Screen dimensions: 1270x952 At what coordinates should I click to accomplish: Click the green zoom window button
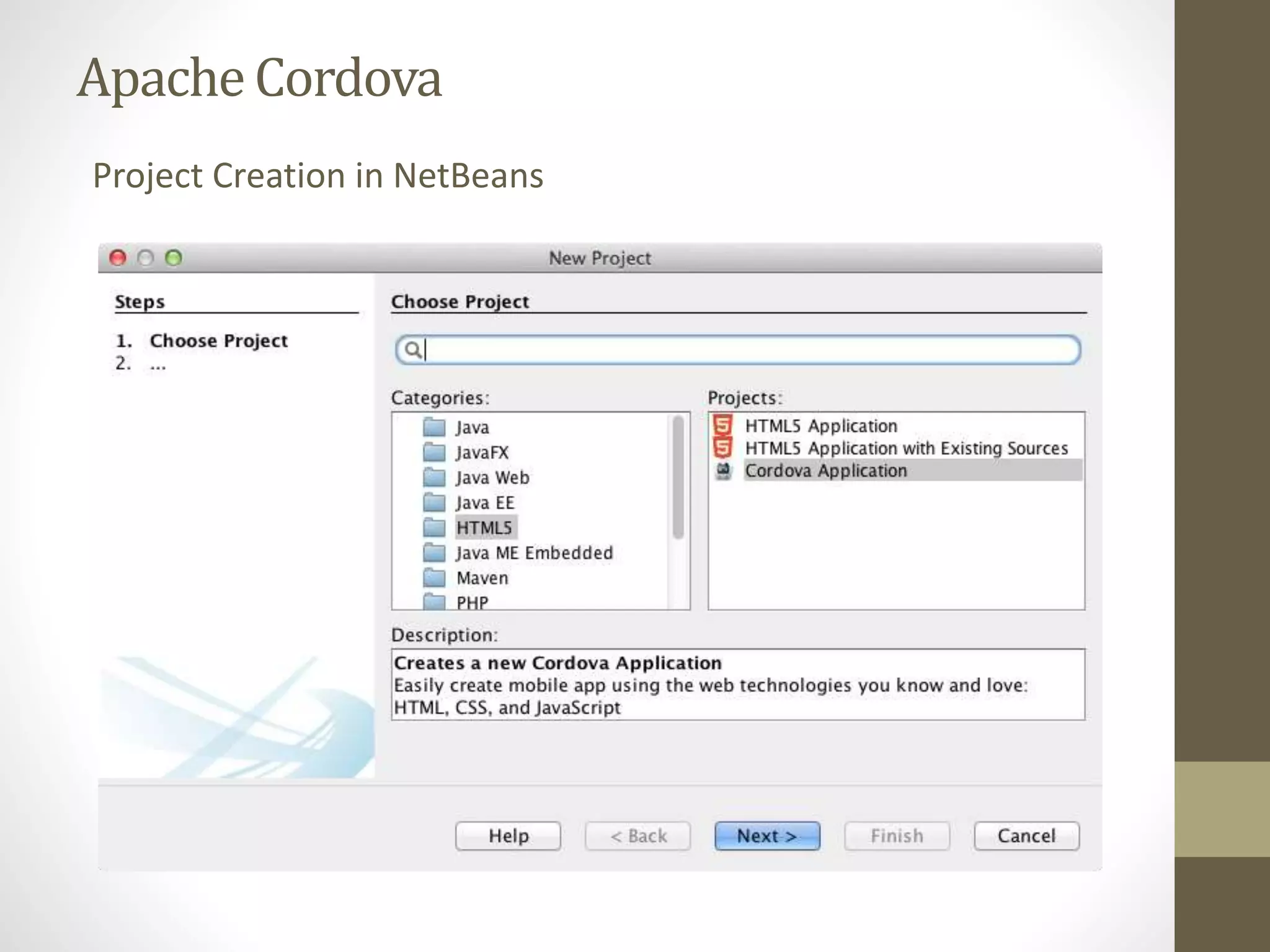click(x=174, y=258)
